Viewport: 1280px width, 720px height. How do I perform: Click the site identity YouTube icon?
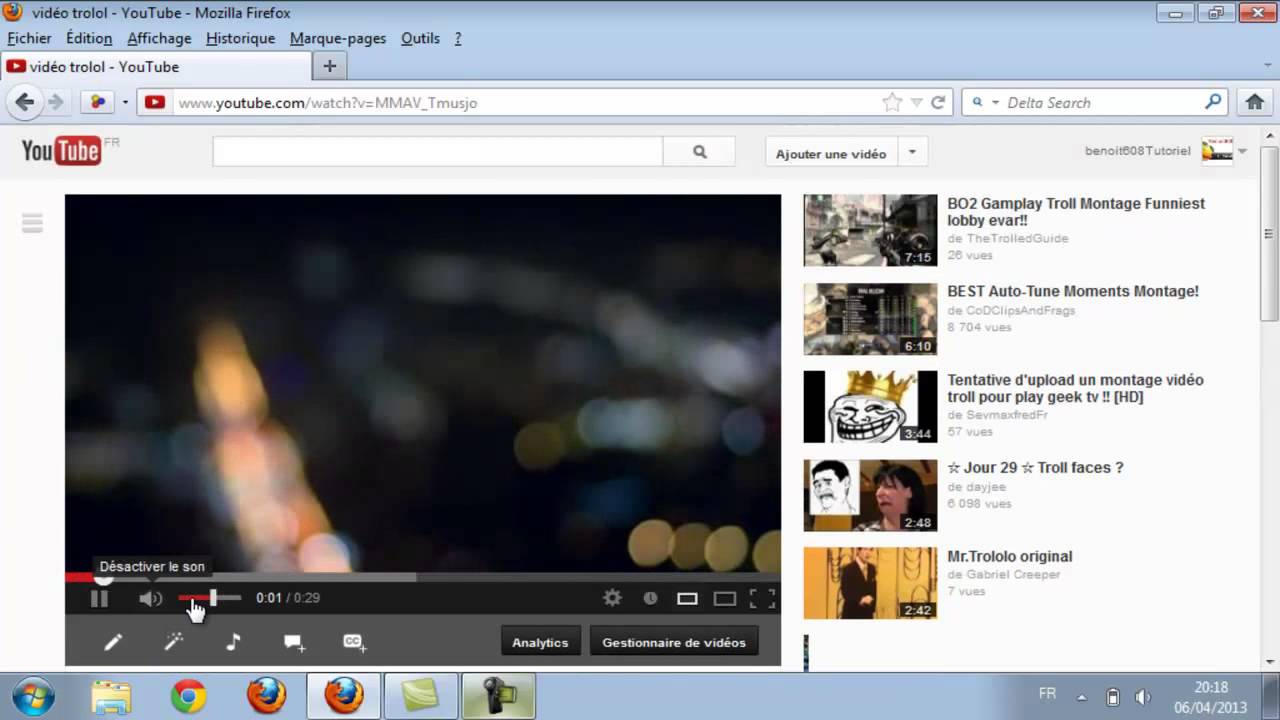[155, 102]
